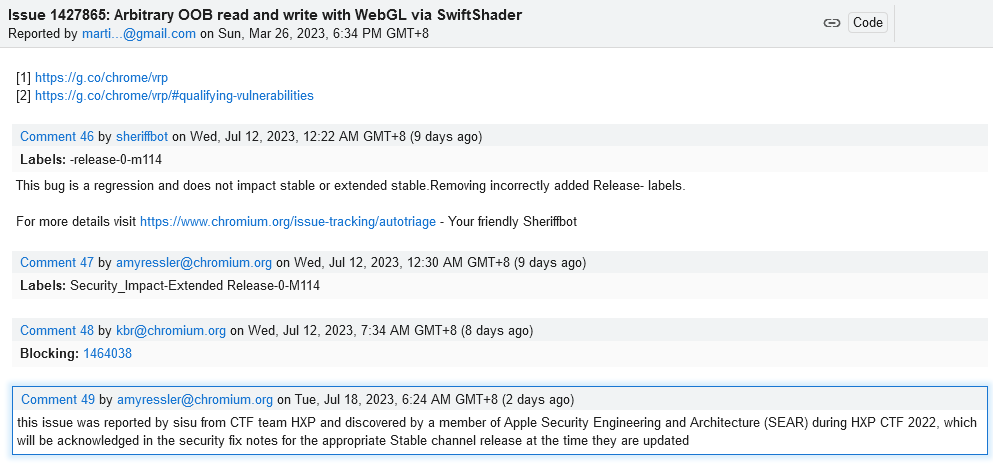Image resolution: width=993 pixels, height=470 pixels.
Task: Open kbr@chromium.org user profile
Action: pos(171,330)
